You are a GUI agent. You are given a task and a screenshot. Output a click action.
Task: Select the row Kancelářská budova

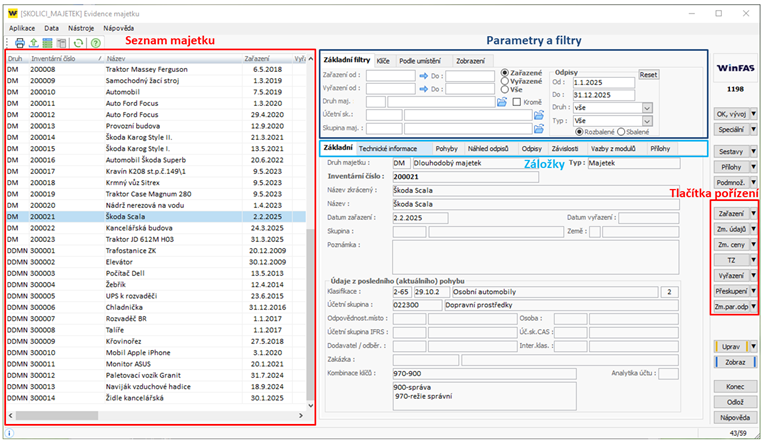point(156,228)
